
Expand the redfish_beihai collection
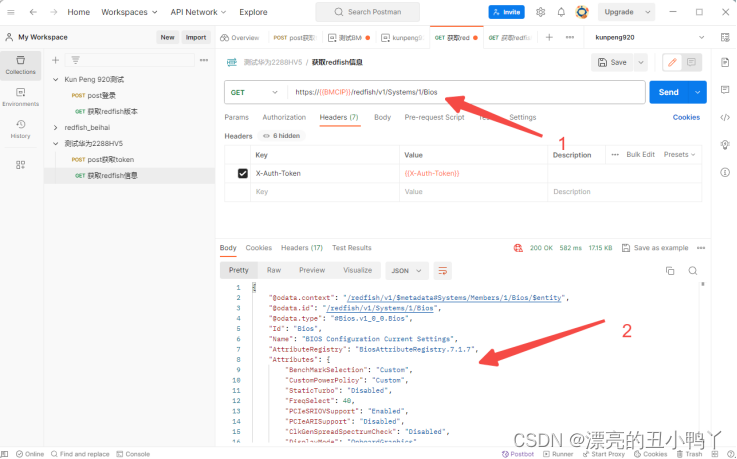click(56, 127)
